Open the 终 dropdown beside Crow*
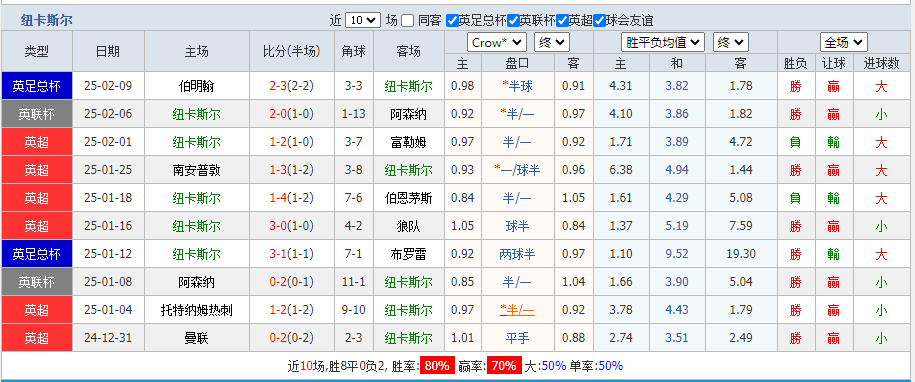Screen dimensions: 915x382 click(551, 43)
